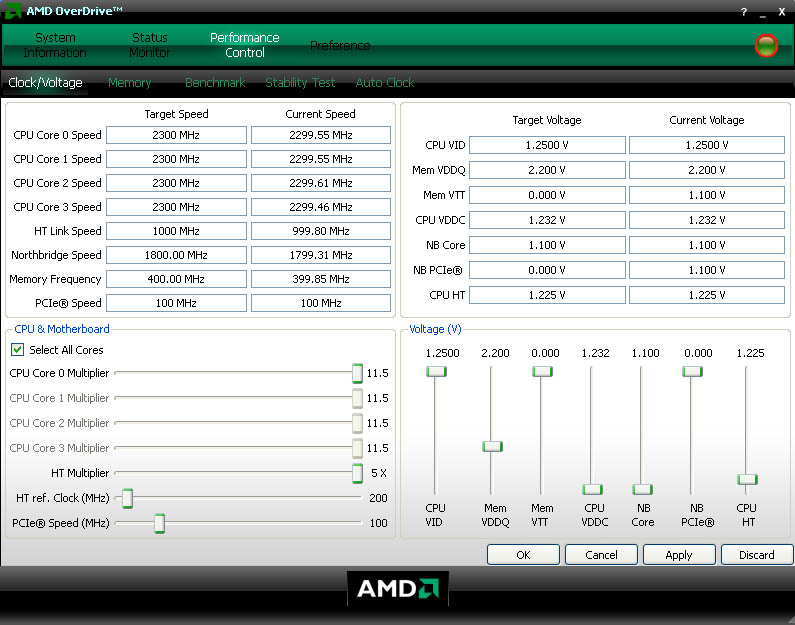This screenshot has height=625, width=795.
Task: Click the Voltage (V) group label
Action: pos(435,329)
